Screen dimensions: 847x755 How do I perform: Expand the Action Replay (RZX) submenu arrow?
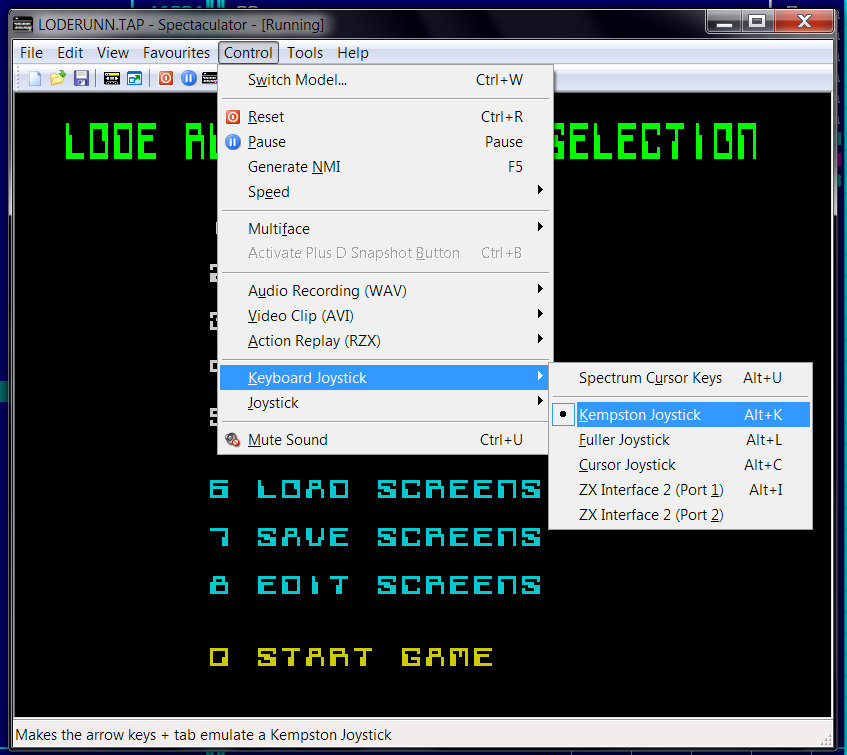coord(540,339)
